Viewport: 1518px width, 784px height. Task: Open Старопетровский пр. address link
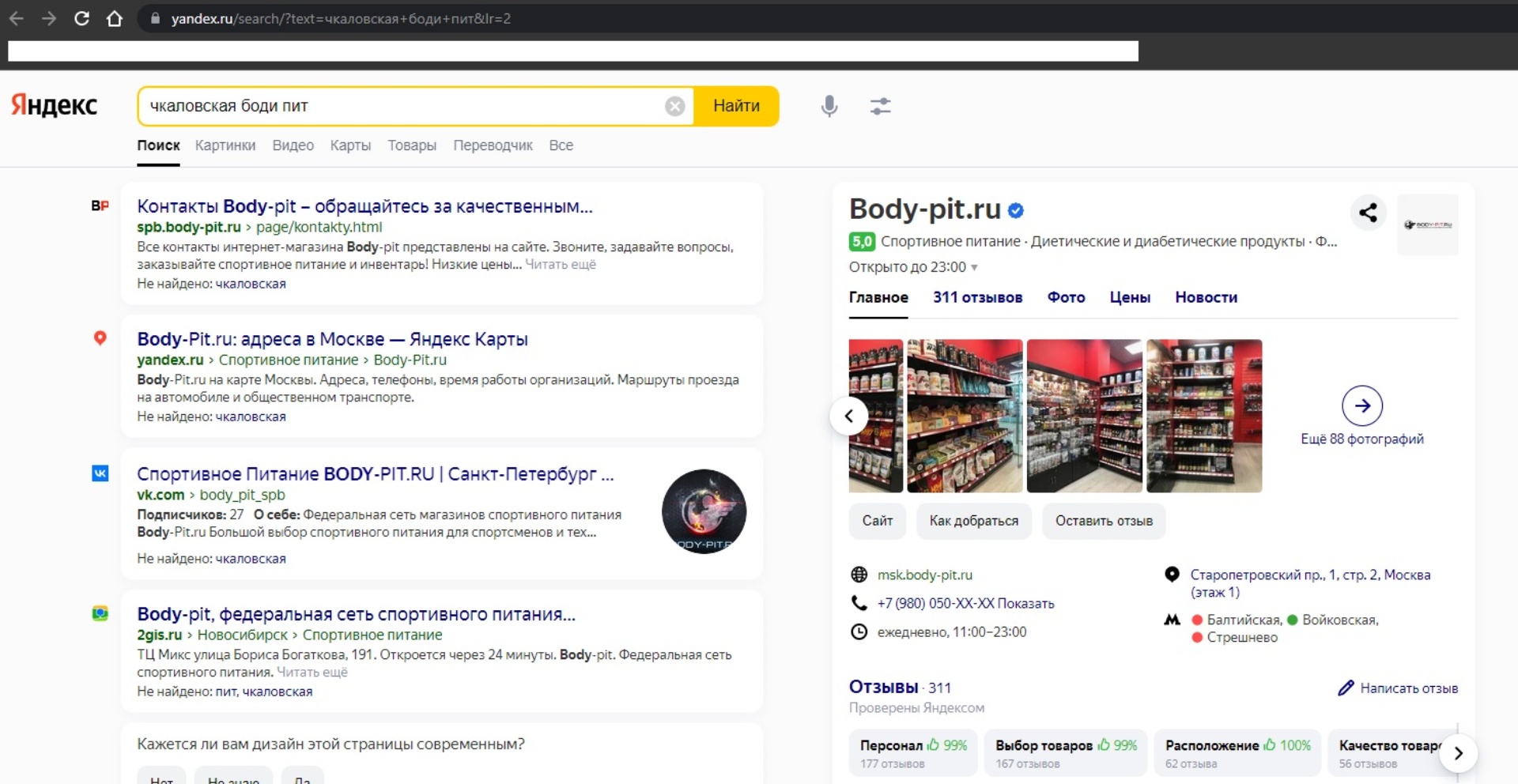coord(1310,583)
